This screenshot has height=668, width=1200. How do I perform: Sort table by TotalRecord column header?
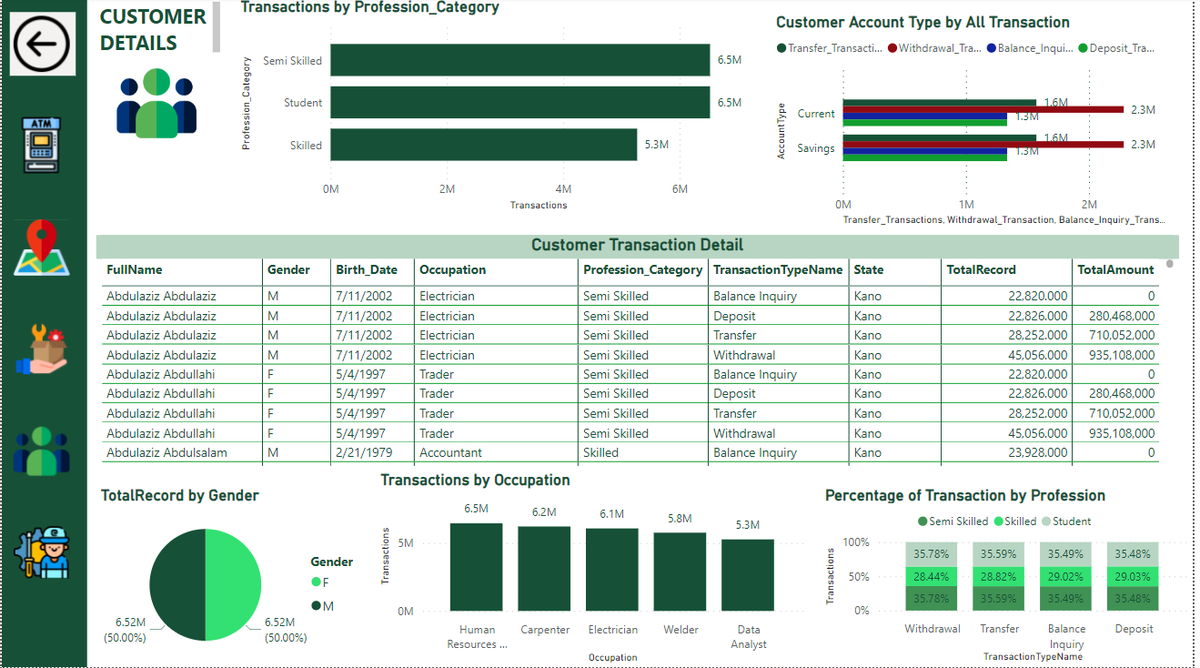pos(981,270)
